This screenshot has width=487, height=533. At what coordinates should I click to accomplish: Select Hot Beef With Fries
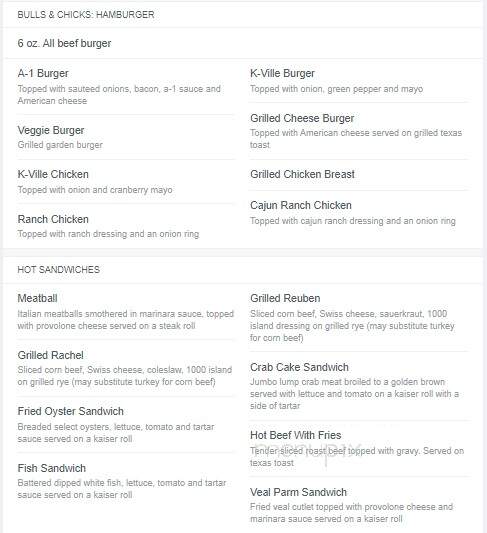[x=295, y=435]
